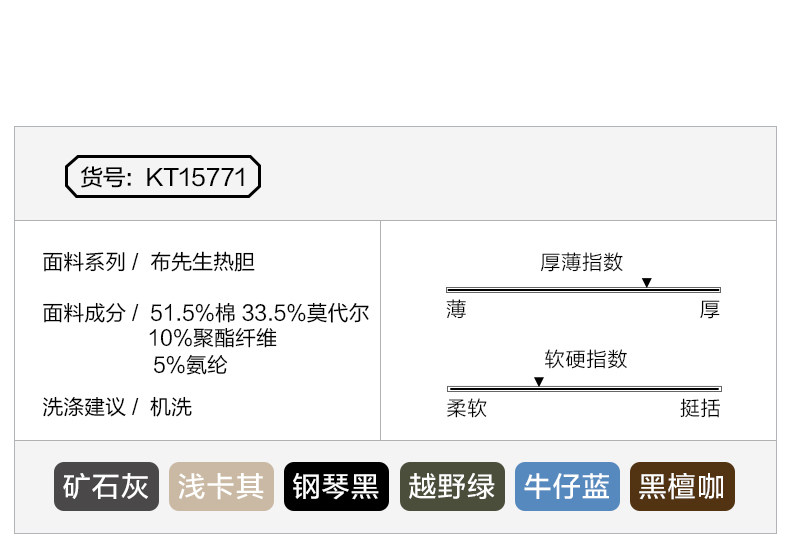Image resolution: width=790 pixels, height=546 pixels.
Task: Click the 货号: KT15771 badge
Action: 163,178
